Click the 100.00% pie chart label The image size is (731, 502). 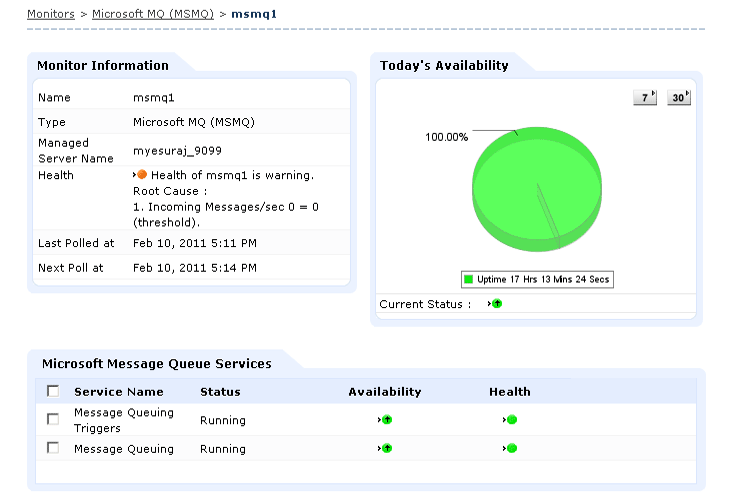tap(446, 137)
